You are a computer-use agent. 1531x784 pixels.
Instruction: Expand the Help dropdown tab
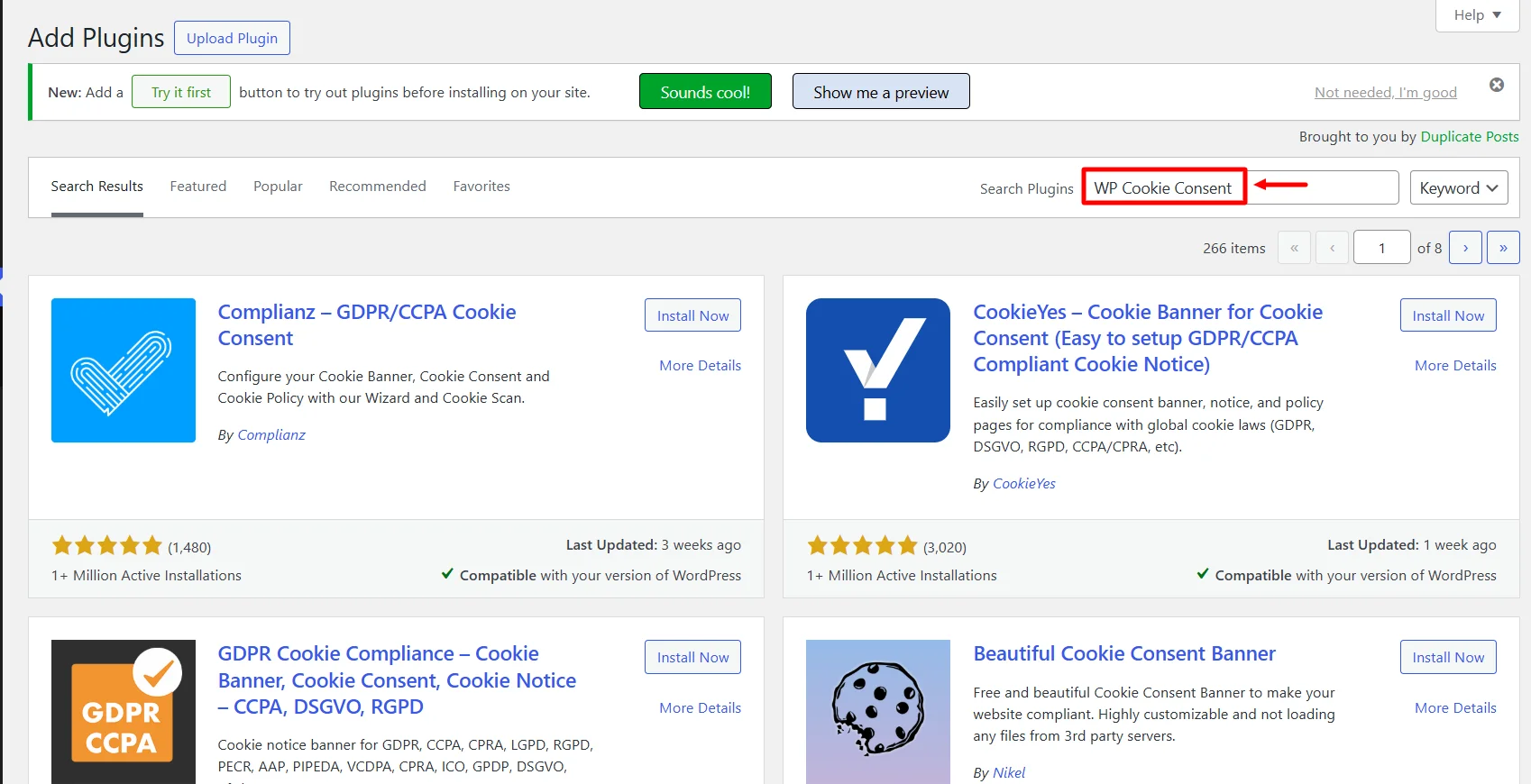point(1477,15)
